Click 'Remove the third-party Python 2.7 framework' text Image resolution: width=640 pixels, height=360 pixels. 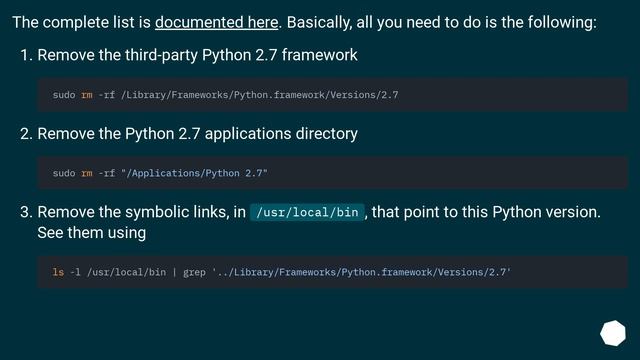click(197, 55)
